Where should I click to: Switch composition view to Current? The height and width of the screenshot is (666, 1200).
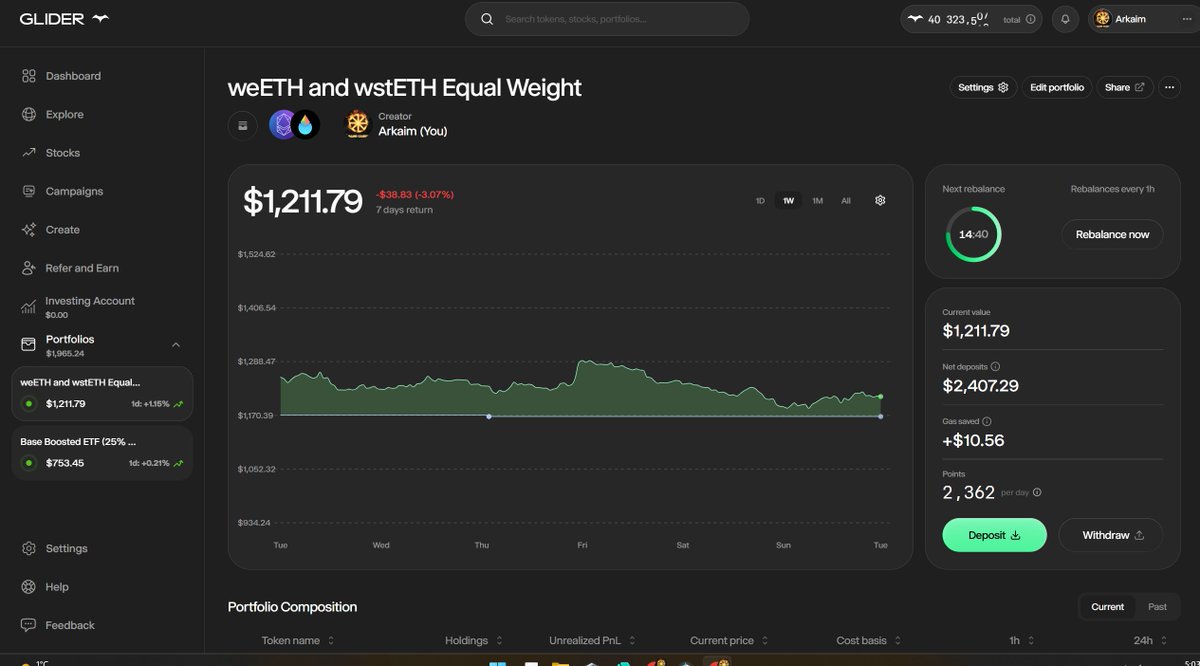coord(1107,607)
